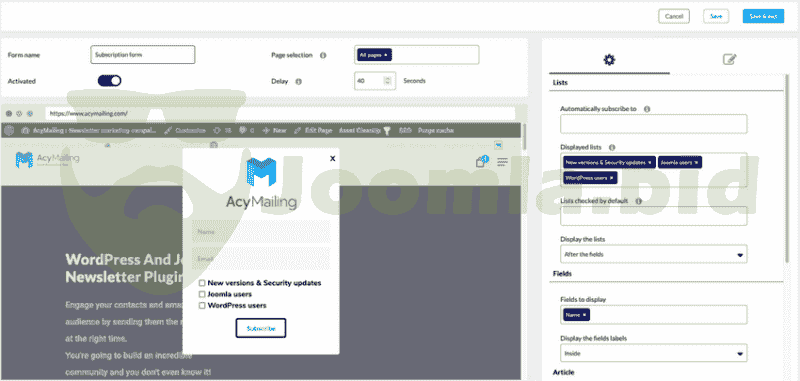Viewport: 800px width, 381px height.
Task: Click the Save button
Action: point(716,16)
